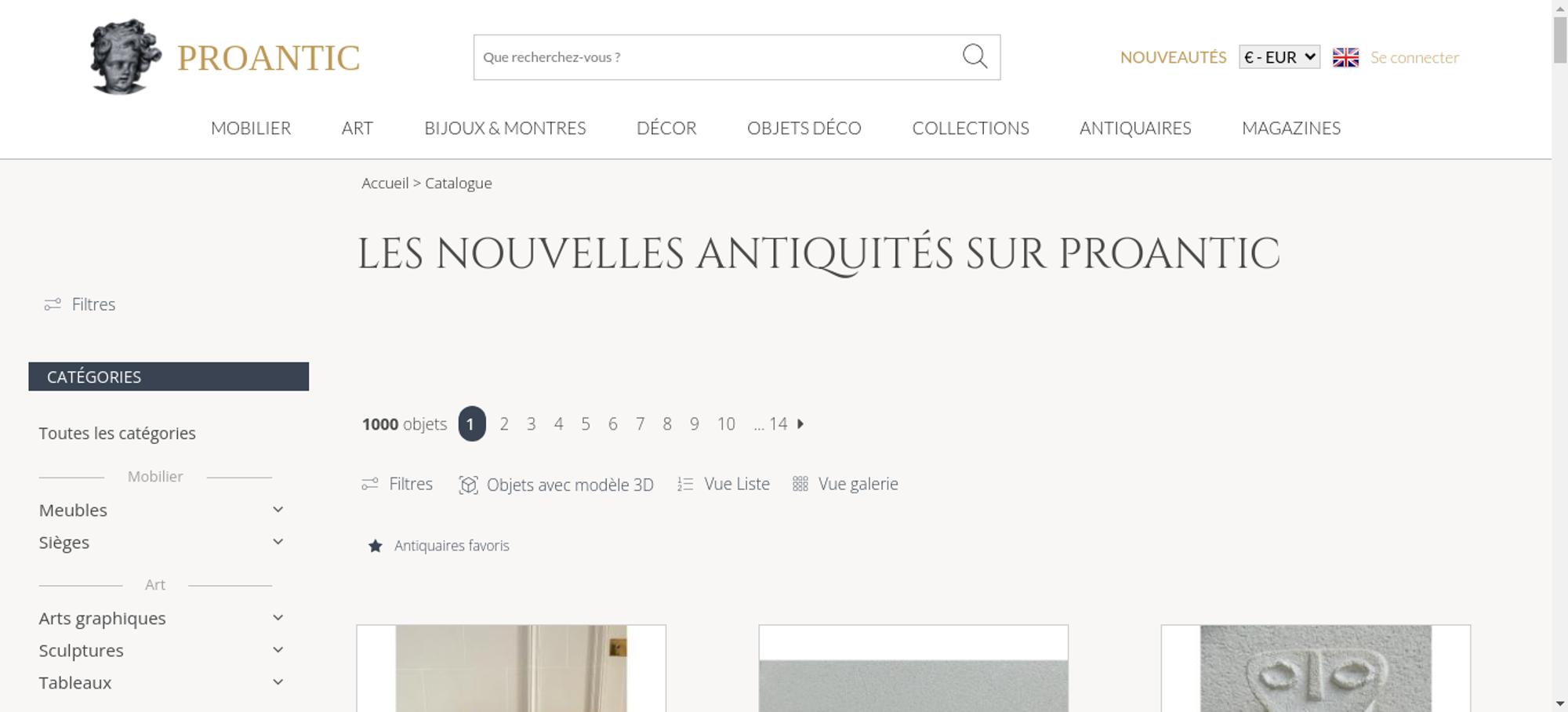Click the magnifying glass search icon
The height and width of the screenshot is (712, 1568).
pyautogui.click(x=975, y=56)
